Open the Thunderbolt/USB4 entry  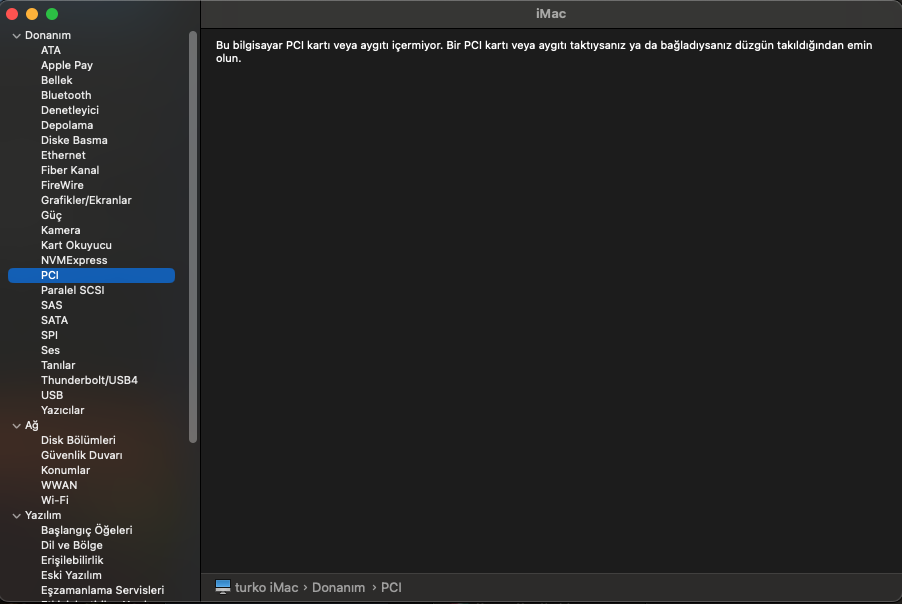pyautogui.click(x=89, y=380)
